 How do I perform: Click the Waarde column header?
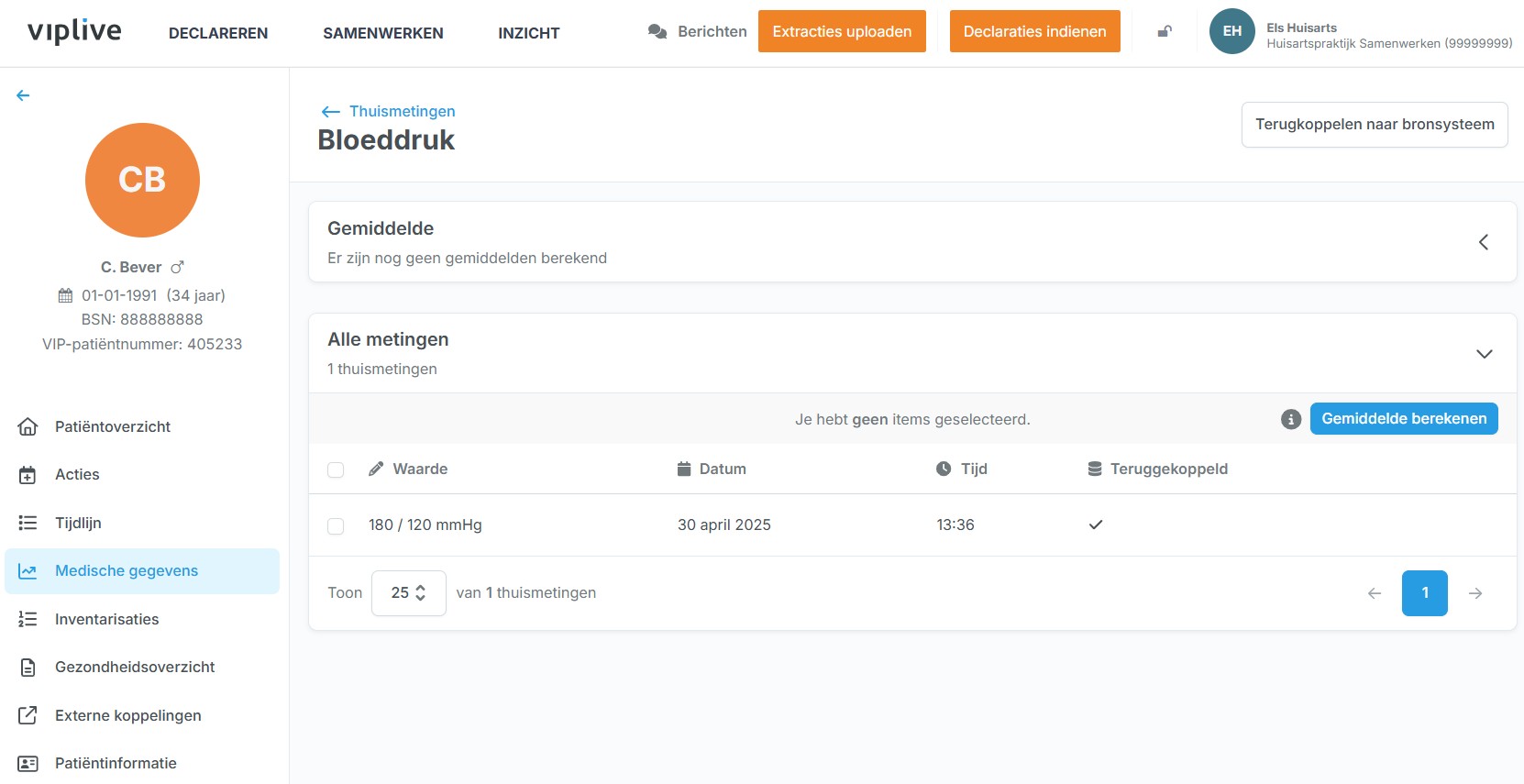click(420, 469)
